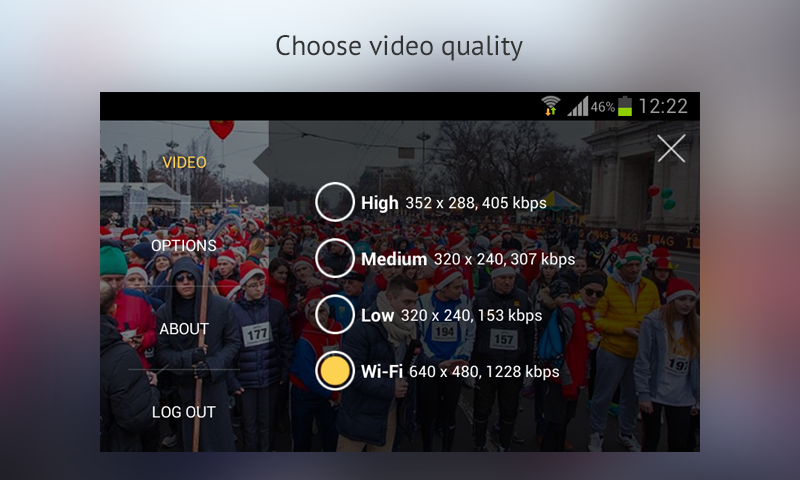Select the High quality radio circle
Screen dimensions: 800x480
pos(335,202)
